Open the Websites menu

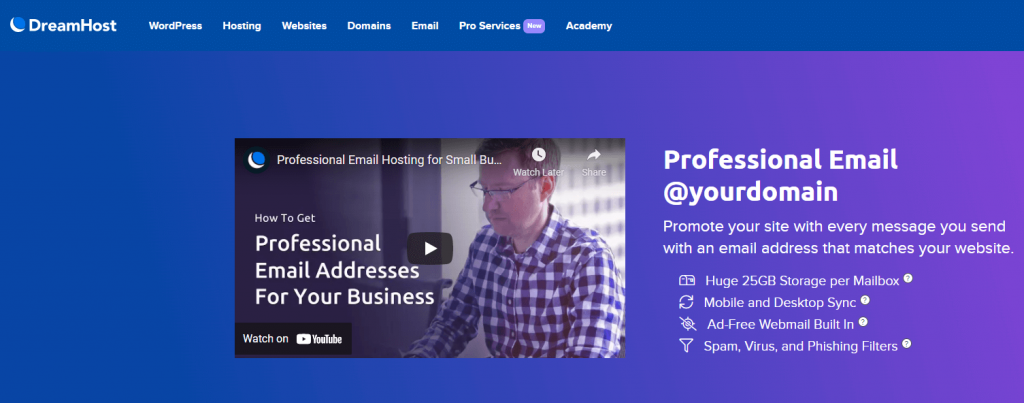point(304,26)
